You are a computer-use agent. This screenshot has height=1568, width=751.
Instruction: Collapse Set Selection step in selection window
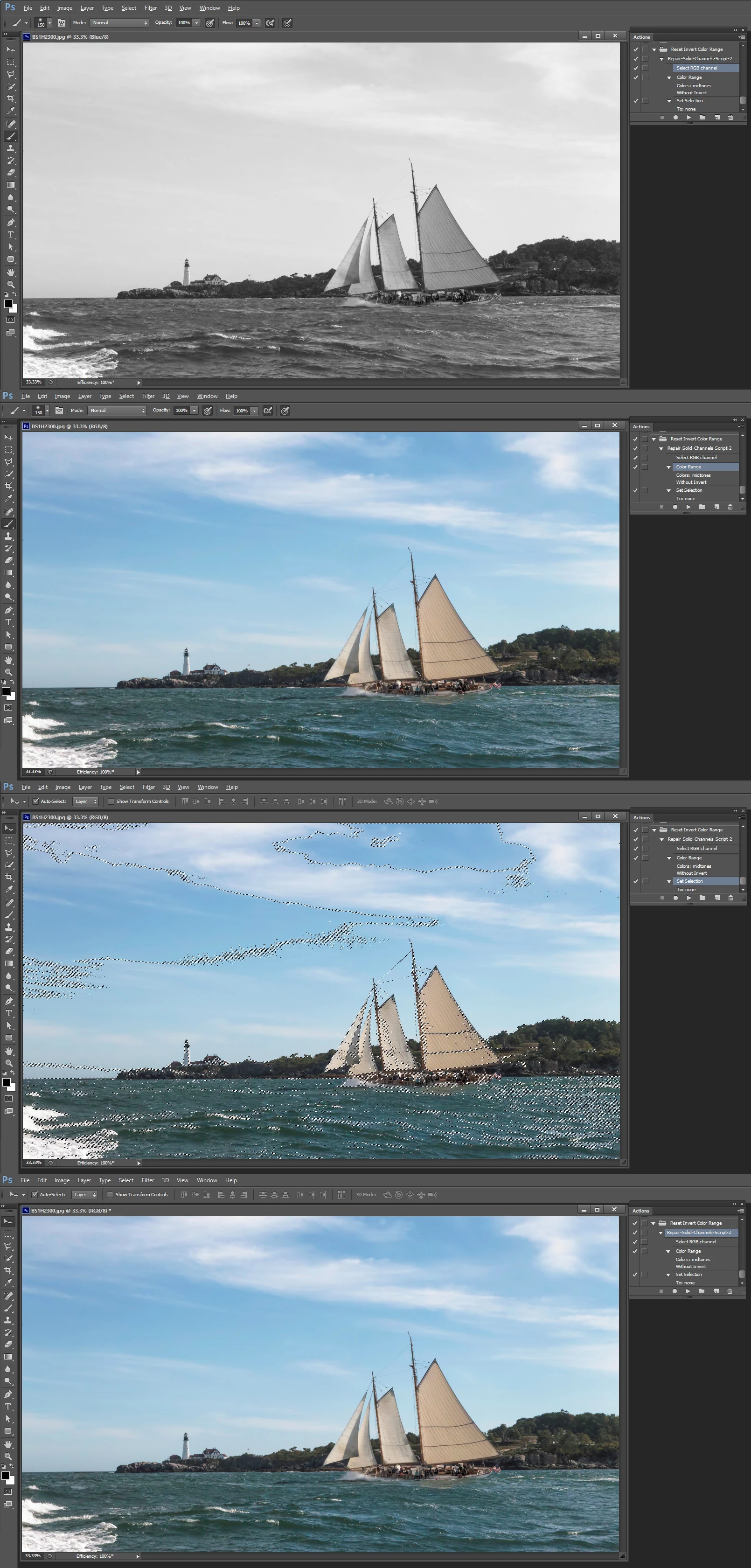tap(669, 881)
